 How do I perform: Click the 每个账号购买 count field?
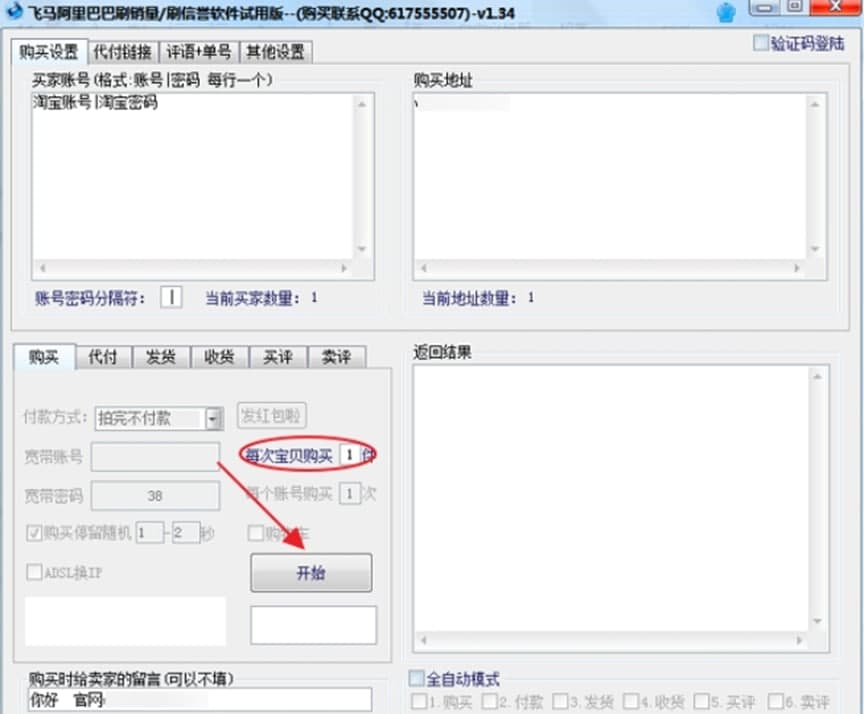coord(349,494)
